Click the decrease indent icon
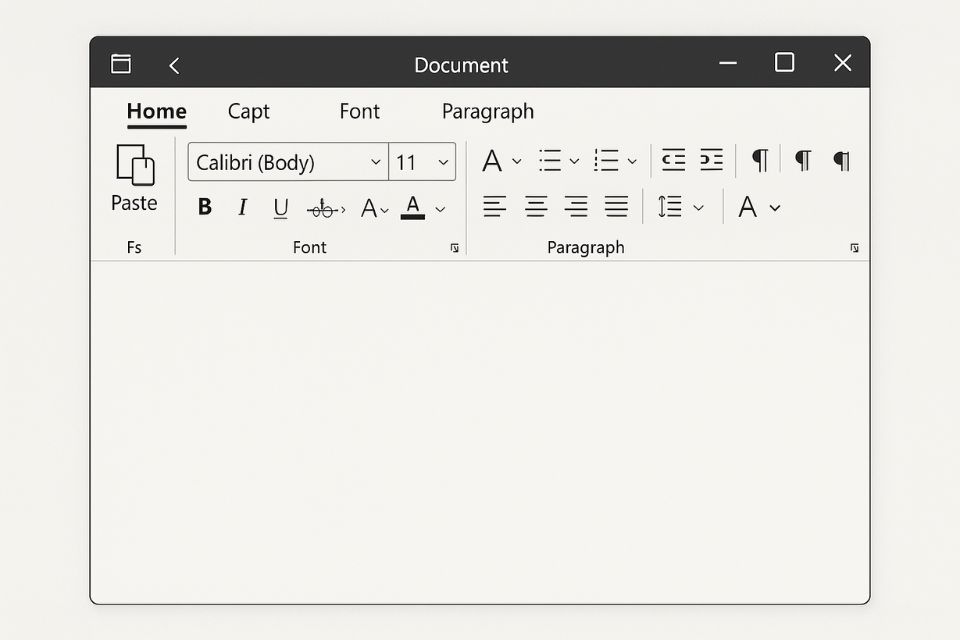This screenshot has height=640, width=960. pyautogui.click(x=673, y=160)
